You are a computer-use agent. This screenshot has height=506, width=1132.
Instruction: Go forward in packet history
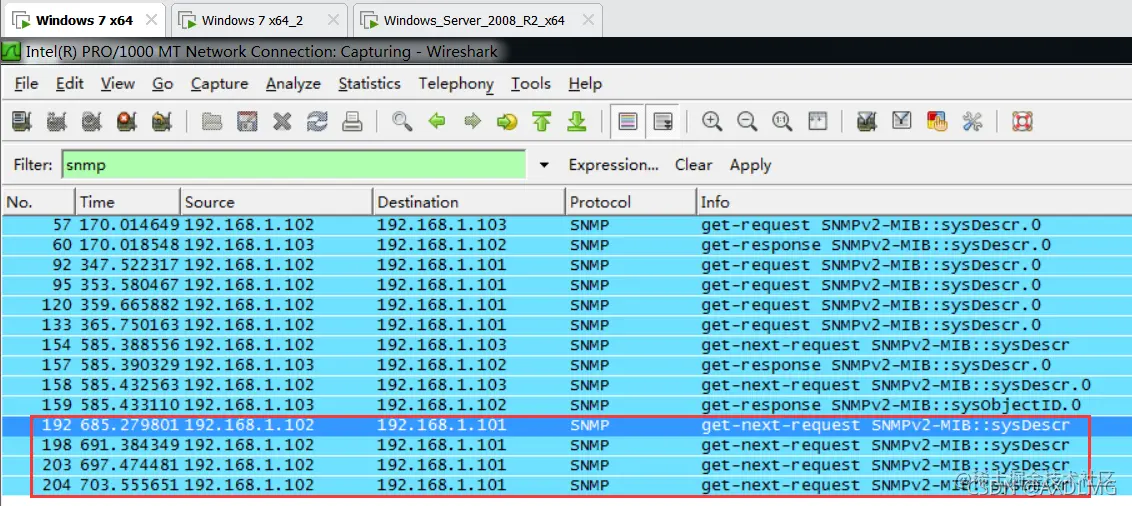[472, 121]
